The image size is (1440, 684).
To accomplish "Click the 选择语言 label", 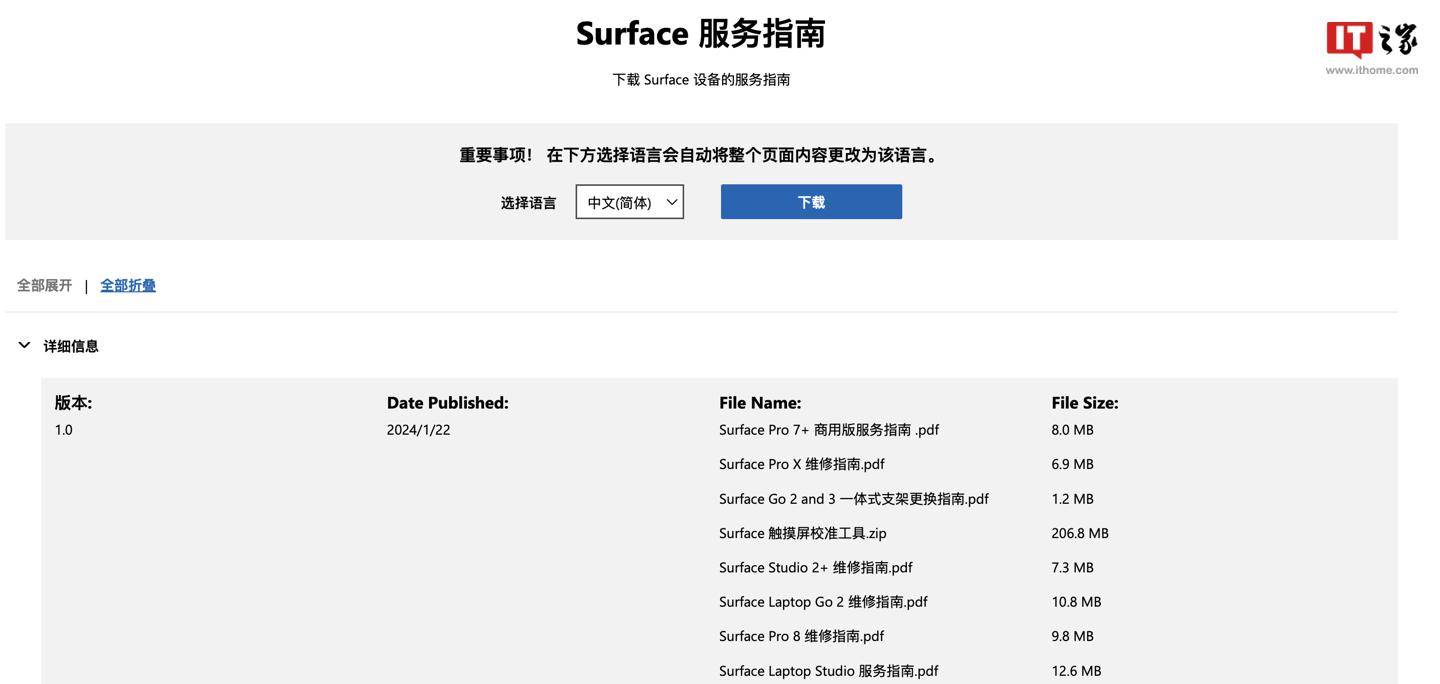I will [528, 202].
